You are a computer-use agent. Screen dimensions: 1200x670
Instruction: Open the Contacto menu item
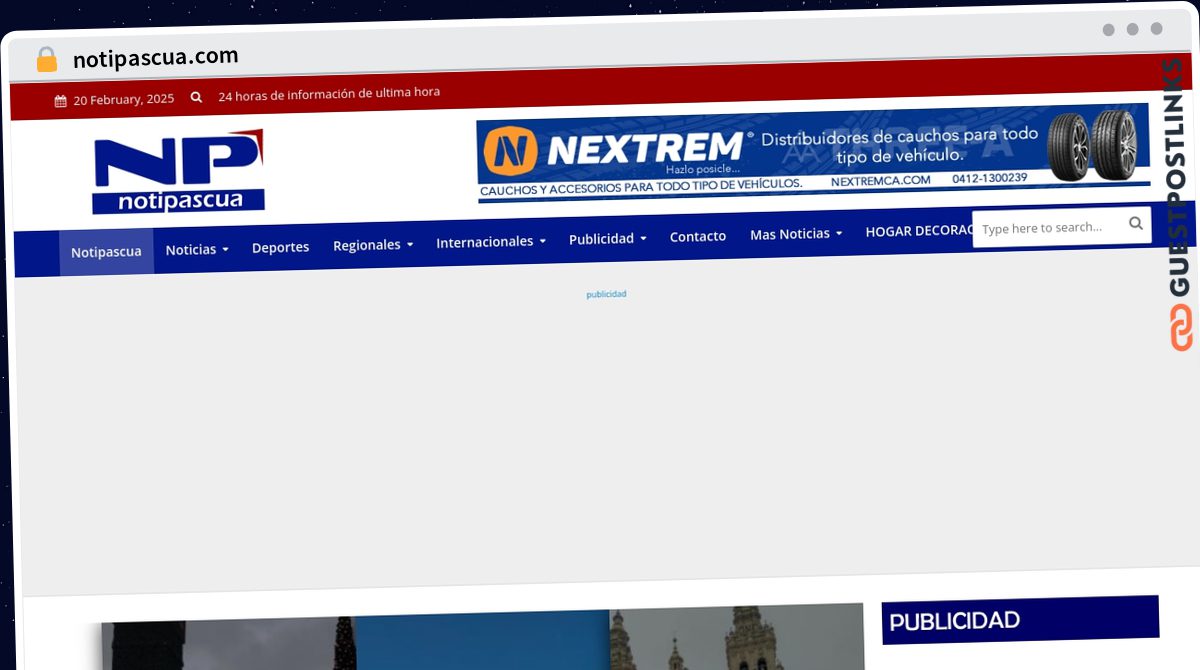pos(698,236)
